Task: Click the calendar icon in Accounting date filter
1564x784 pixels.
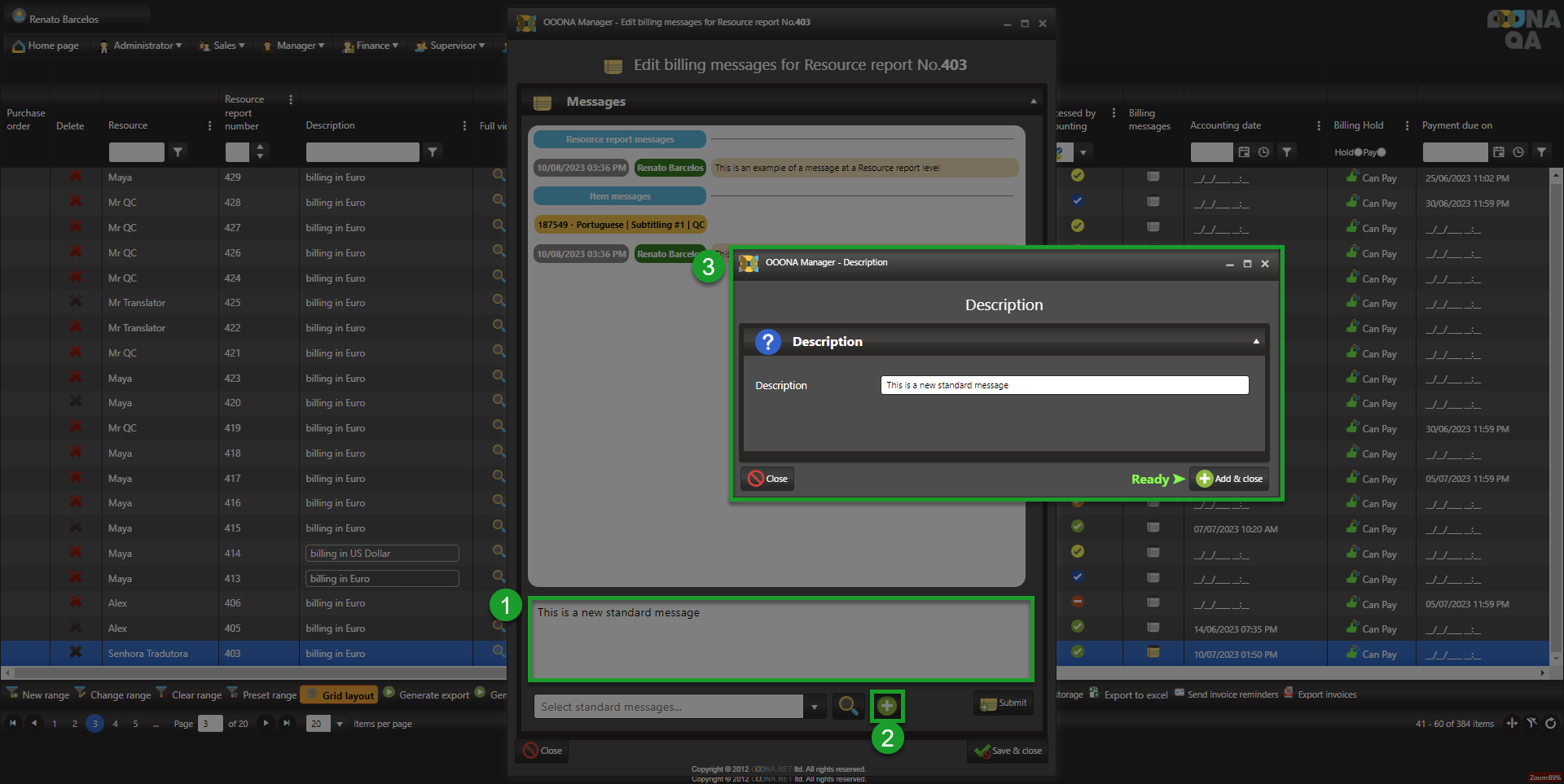Action: click(x=1244, y=152)
